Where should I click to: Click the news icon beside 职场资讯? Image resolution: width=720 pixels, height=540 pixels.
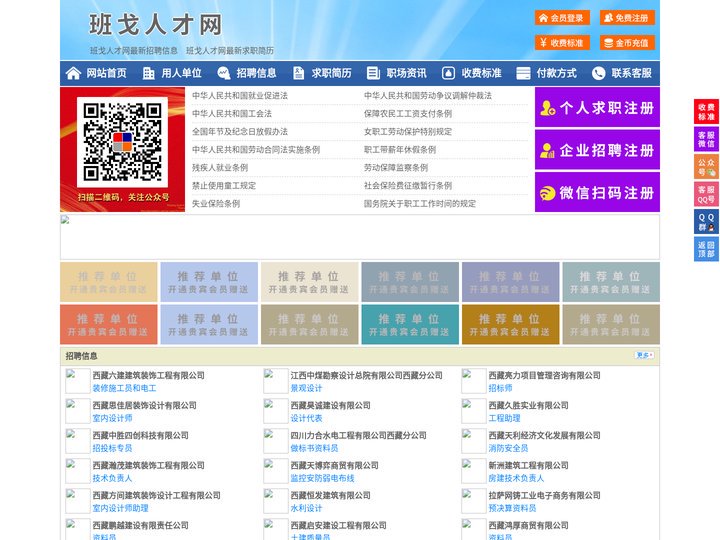[x=373, y=73]
